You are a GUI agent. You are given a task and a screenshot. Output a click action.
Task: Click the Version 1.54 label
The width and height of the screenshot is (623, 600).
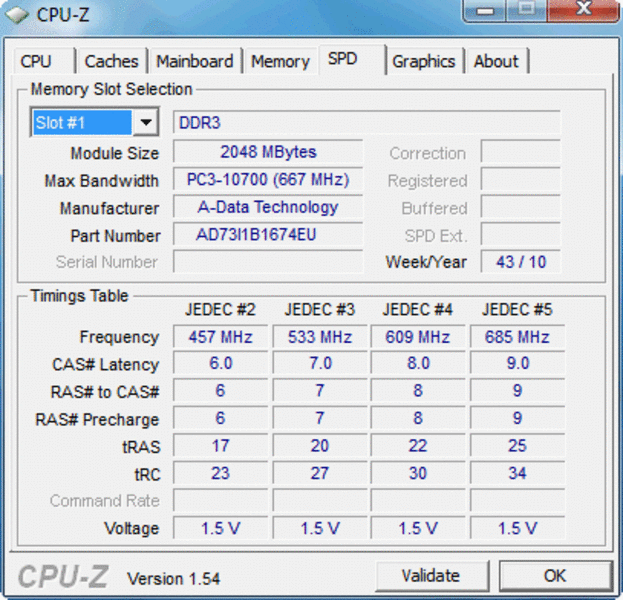(173, 579)
